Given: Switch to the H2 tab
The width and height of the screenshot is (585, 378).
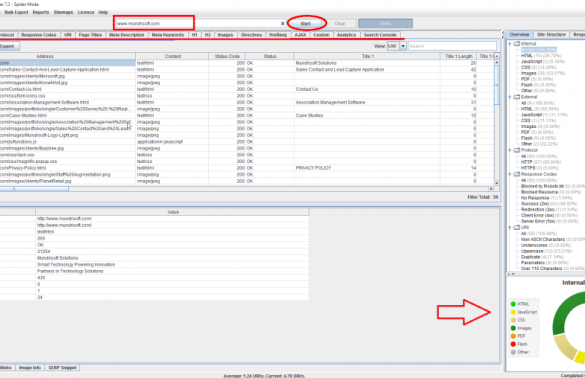Looking at the screenshot, I should click(x=208, y=35).
